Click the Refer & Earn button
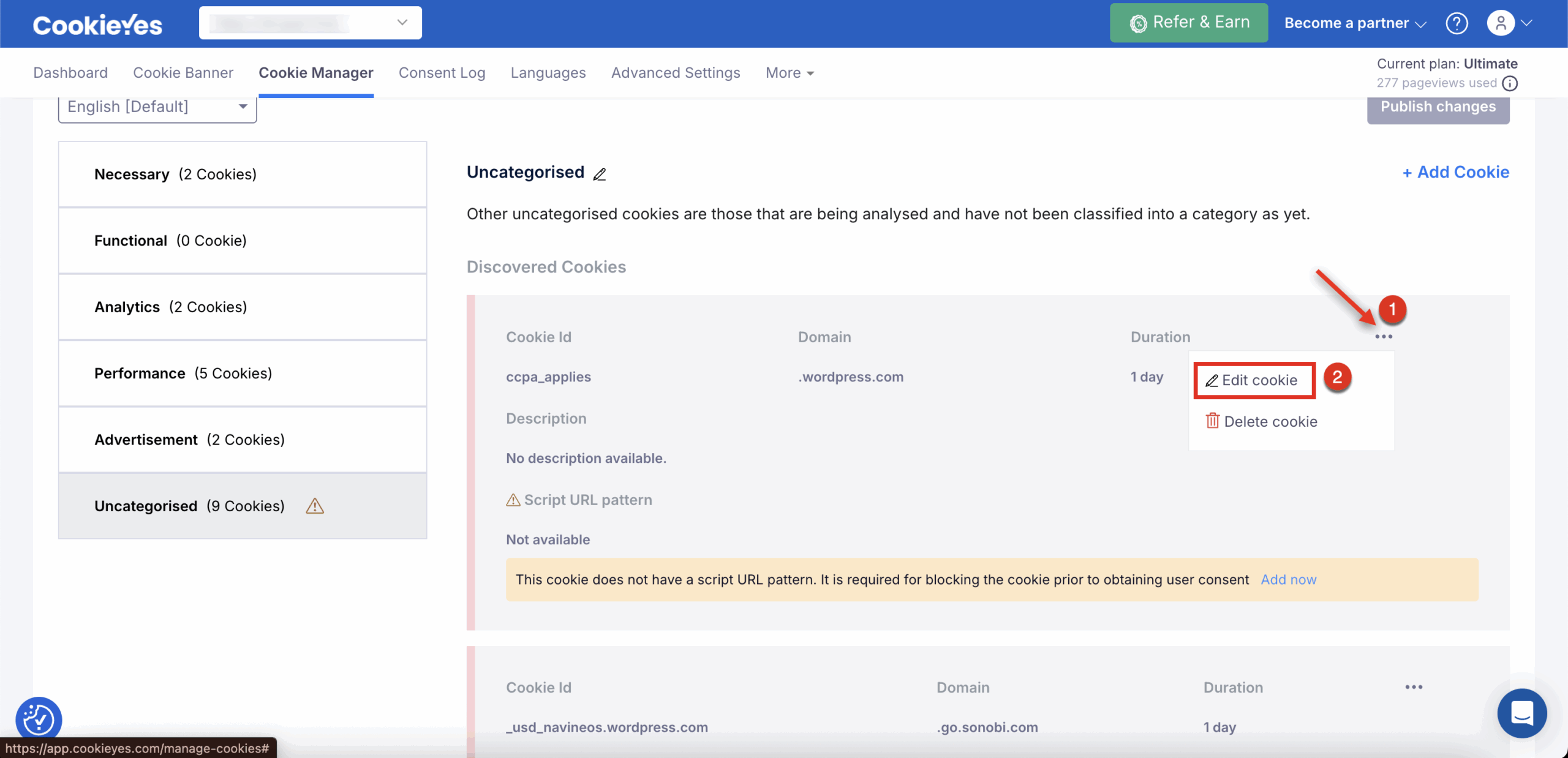 pos(1188,23)
